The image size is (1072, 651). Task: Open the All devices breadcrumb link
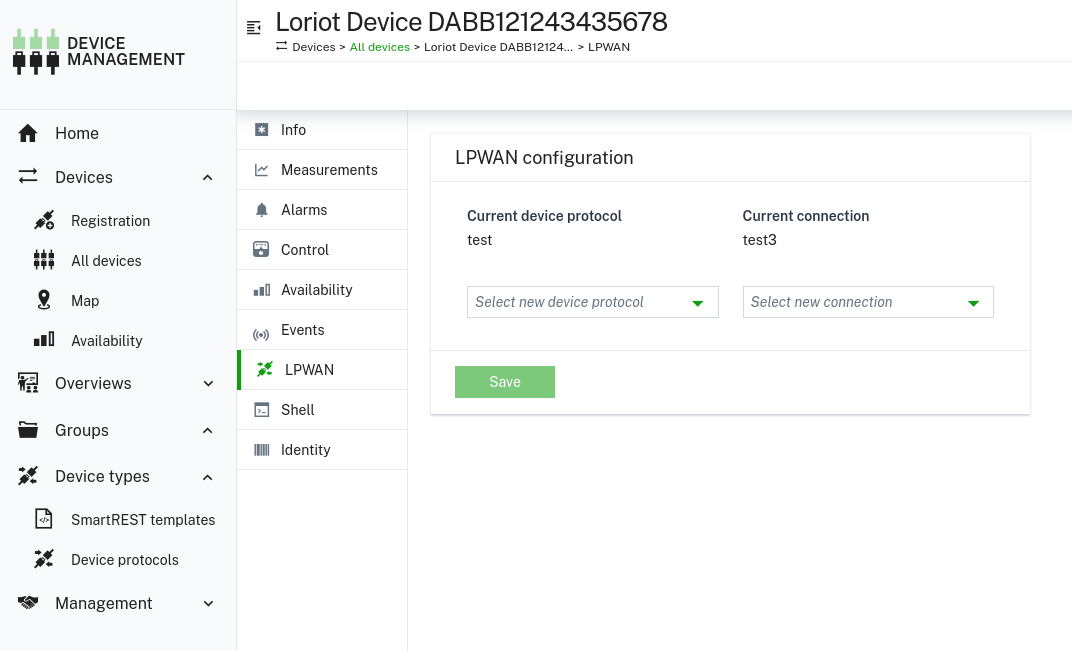pos(379,46)
